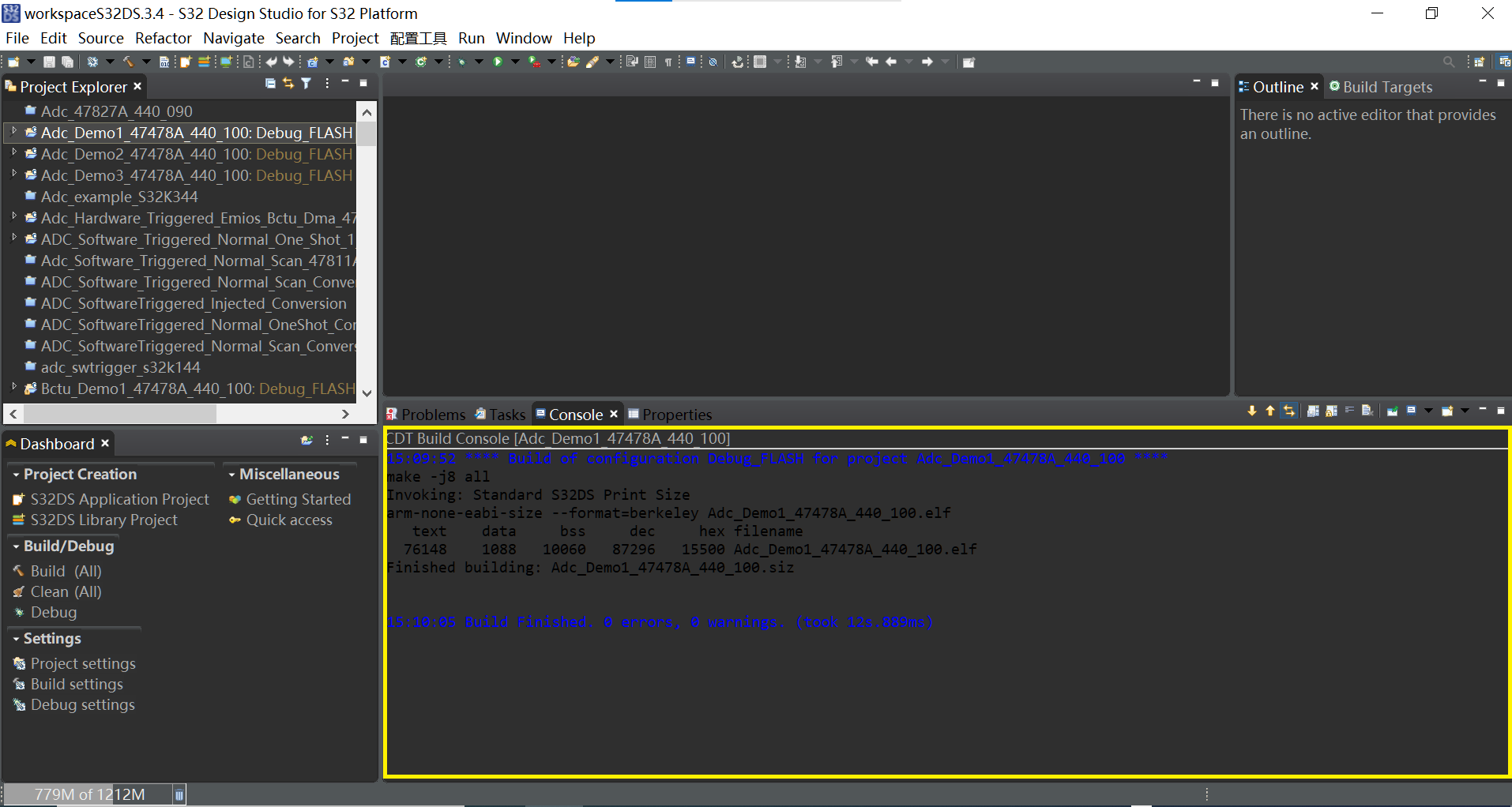
Task: Click the Console Previous Error up arrow
Action: pyautogui.click(x=1270, y=411)
